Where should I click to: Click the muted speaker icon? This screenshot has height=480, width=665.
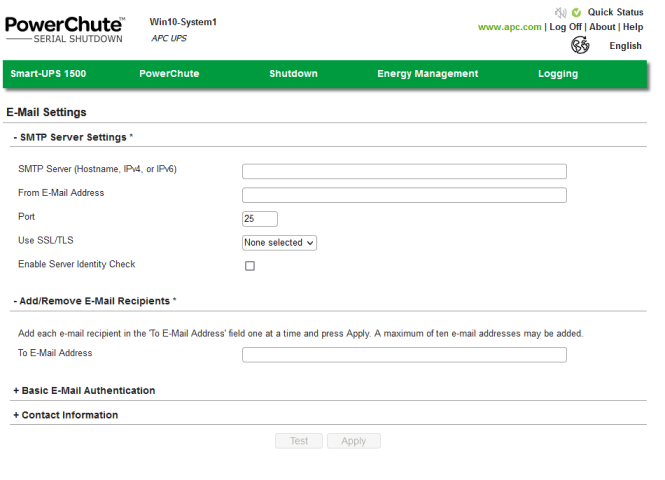pos(561,13)
